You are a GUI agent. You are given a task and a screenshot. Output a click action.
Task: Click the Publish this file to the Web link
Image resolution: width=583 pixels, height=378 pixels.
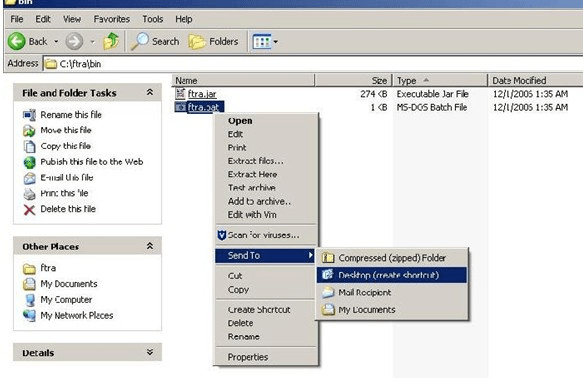92,162
